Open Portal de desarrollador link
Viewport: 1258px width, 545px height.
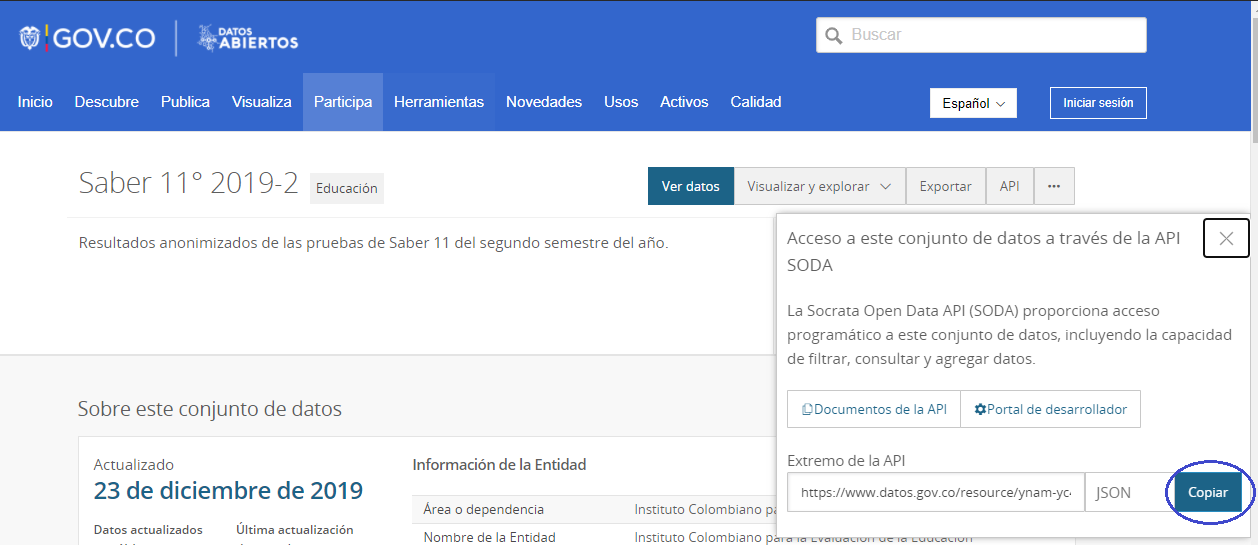pos(1050,409)
